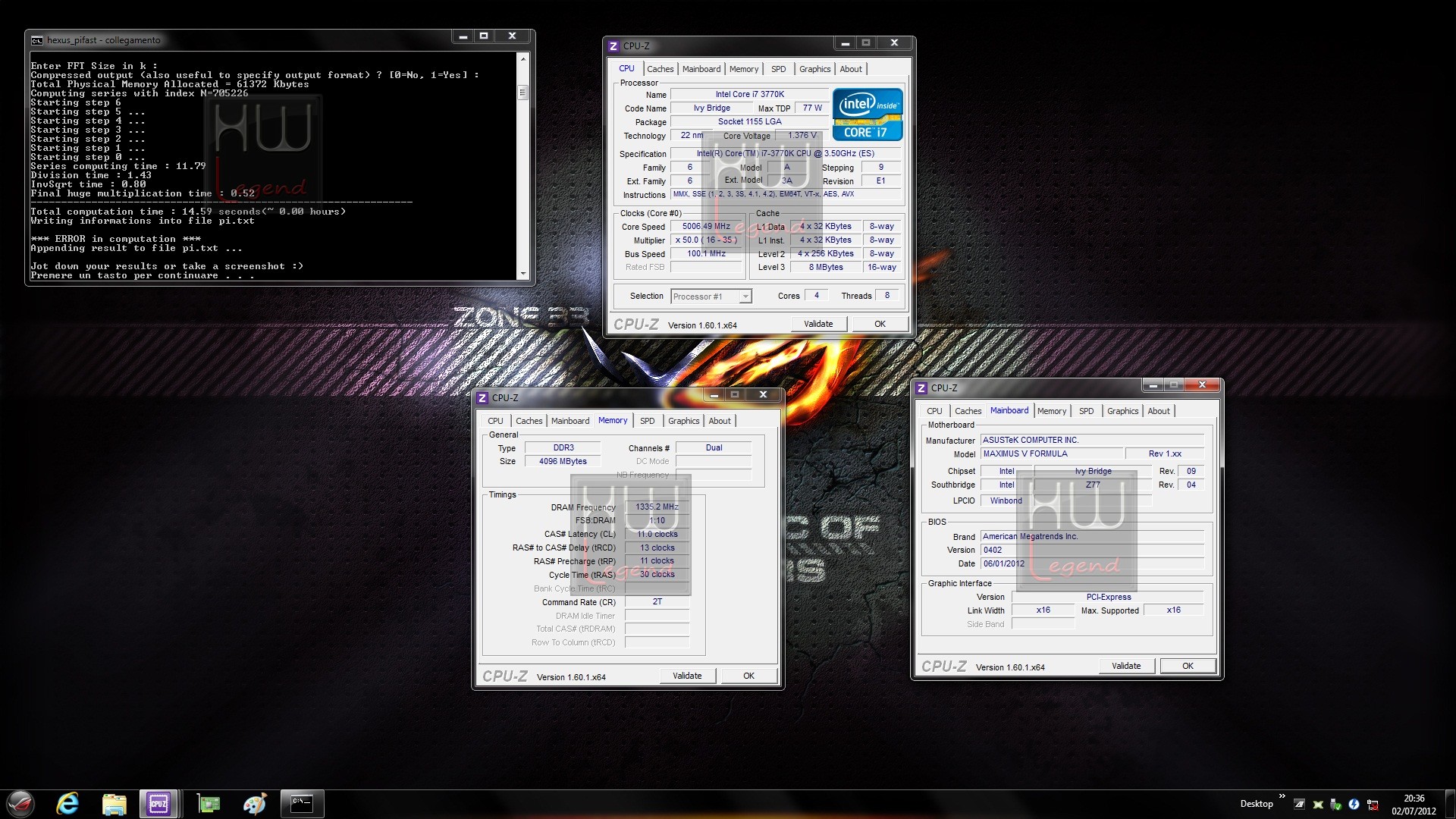Open SPD tab in processor CPU-Z window
The image size is (1456, 819).
pos(779,69)
